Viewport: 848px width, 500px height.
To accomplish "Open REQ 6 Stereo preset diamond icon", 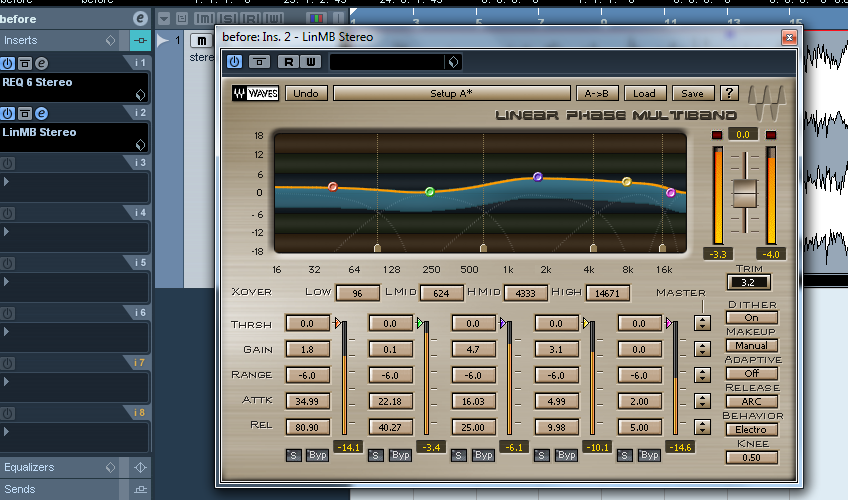I will [x=140, y=95].
